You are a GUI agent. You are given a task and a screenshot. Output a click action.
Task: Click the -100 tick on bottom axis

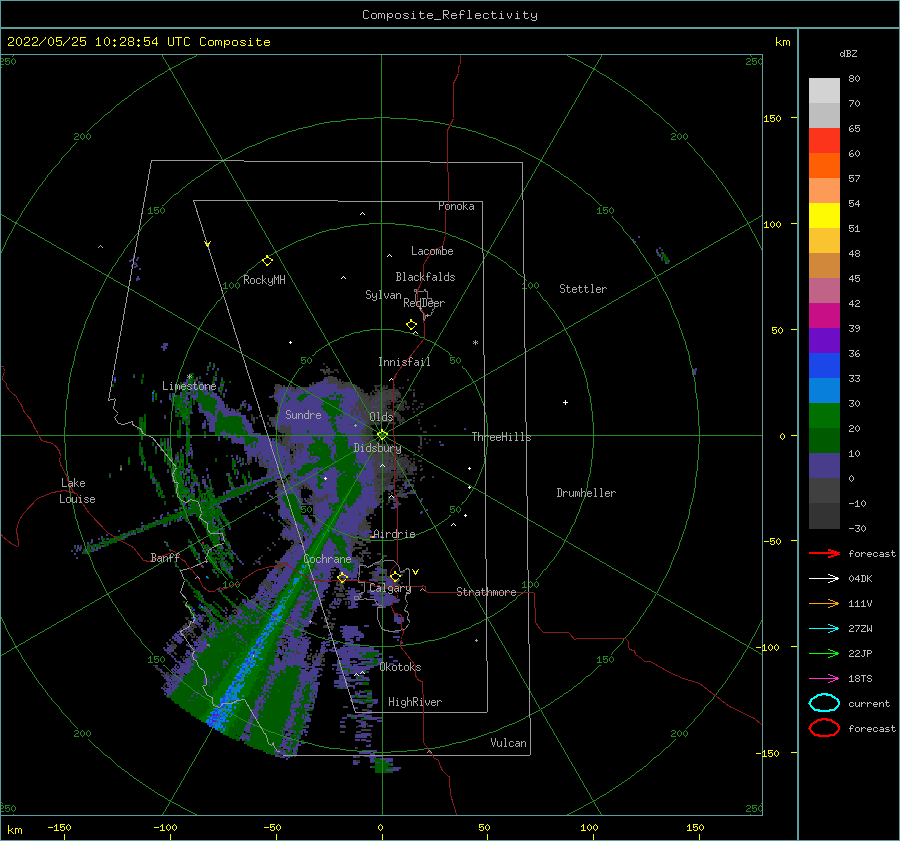165,827
